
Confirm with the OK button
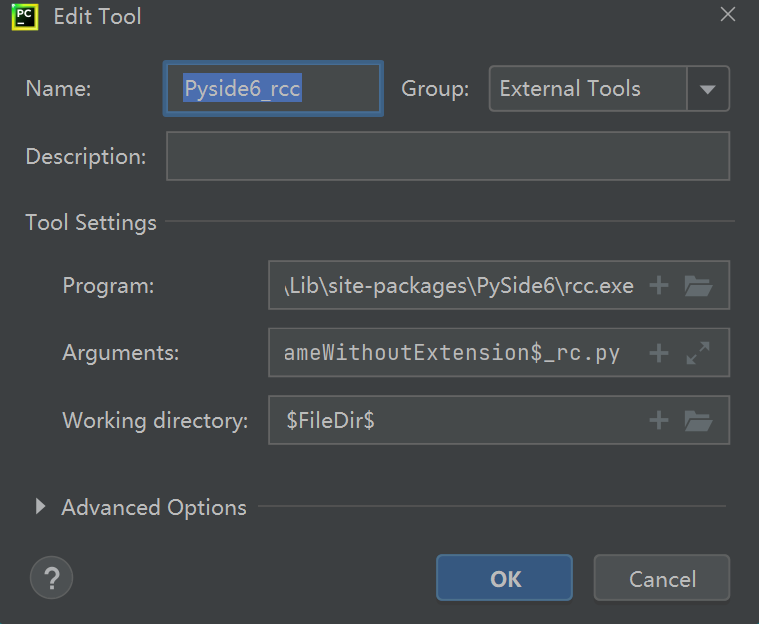[504, 578]
